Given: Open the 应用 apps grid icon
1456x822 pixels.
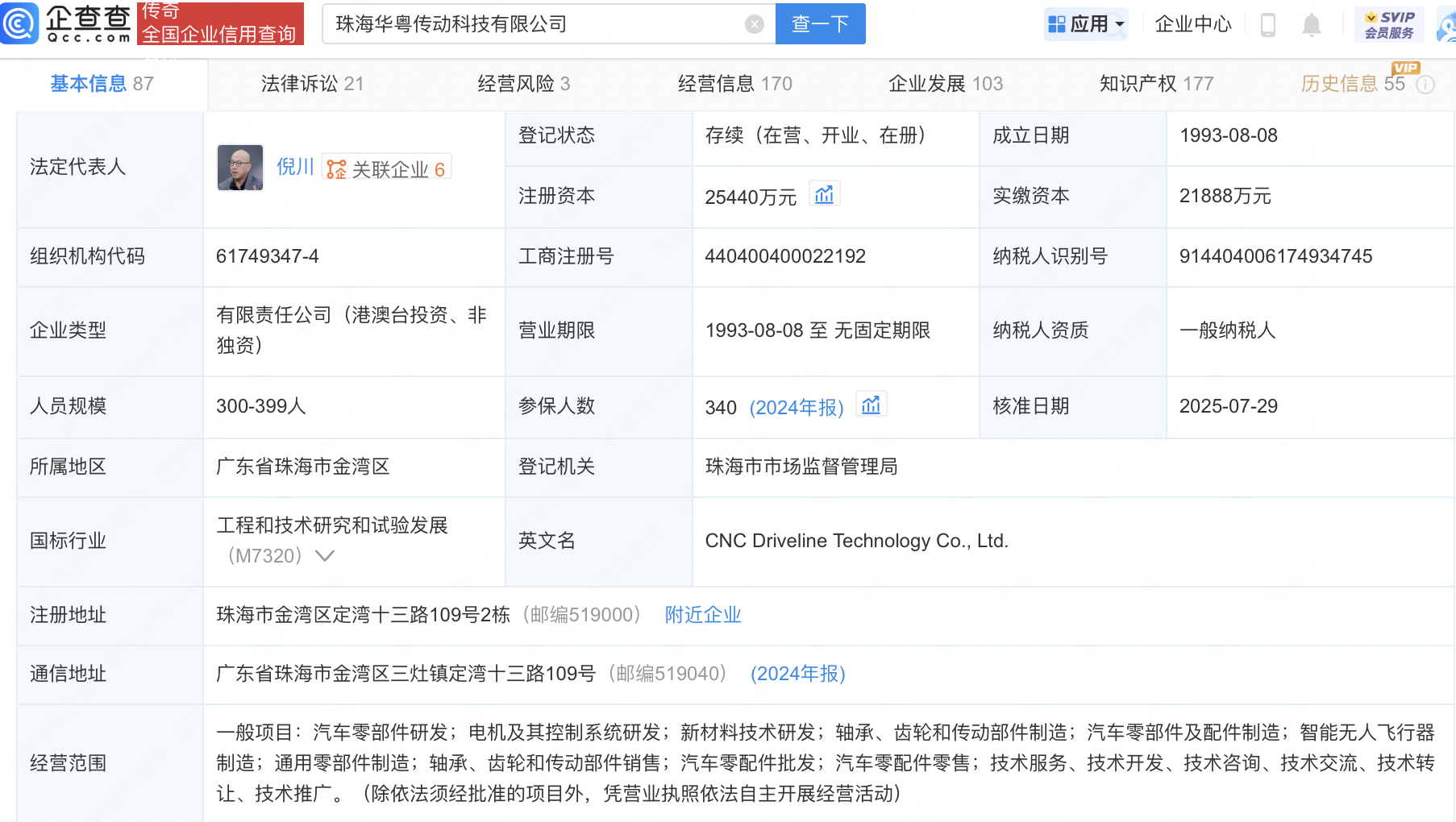Looking at the screenshot, I should pyautogui.click(x=1056, y=24).
